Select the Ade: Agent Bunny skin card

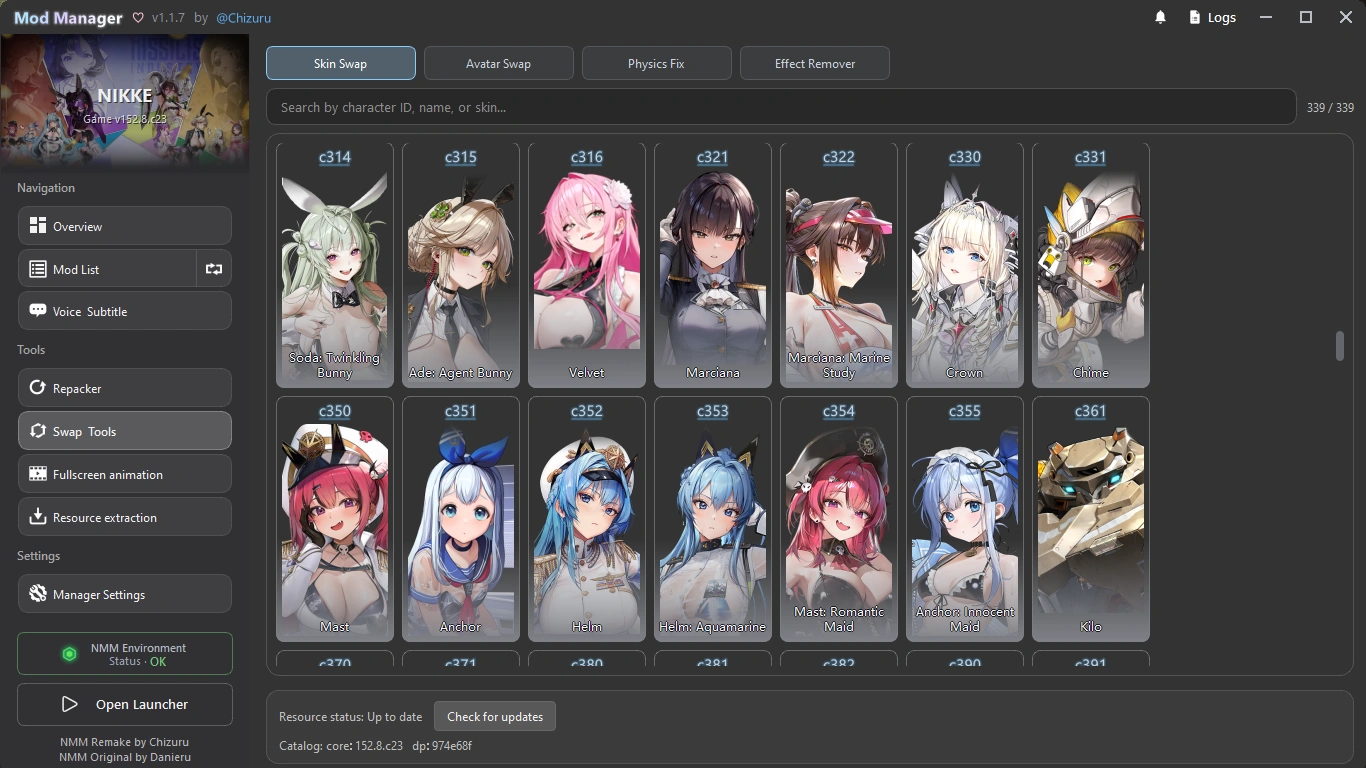pyautogui.click(x=461, y=265)
